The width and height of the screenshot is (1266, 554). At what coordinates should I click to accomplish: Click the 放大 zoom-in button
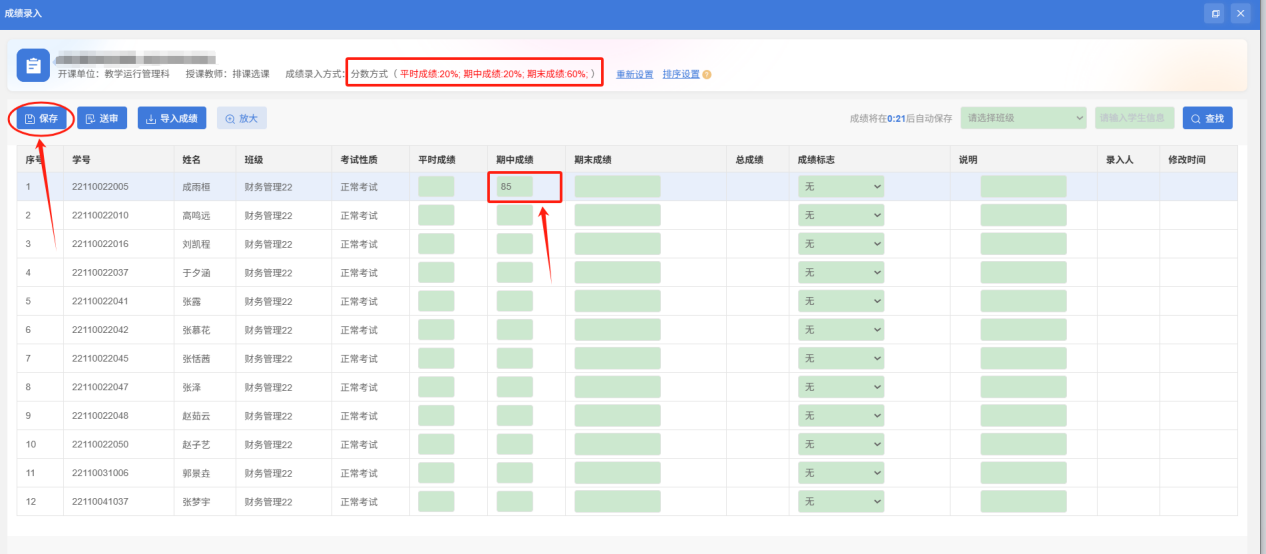(x=242, y=119)
